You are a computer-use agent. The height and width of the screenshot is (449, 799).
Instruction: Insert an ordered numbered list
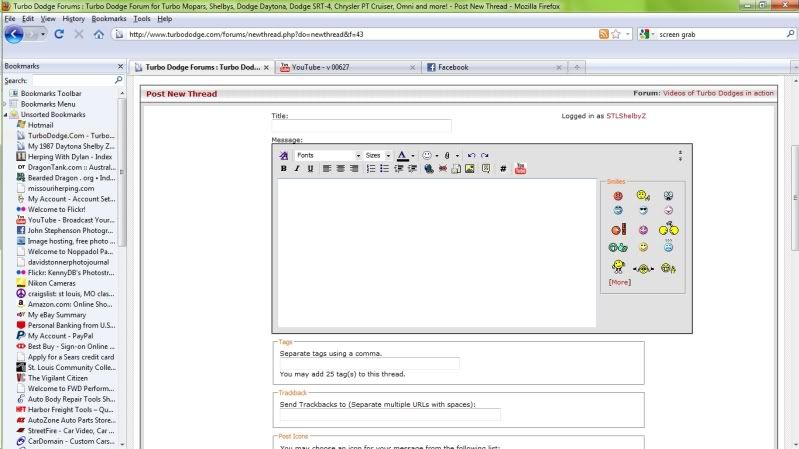point(370,169)
